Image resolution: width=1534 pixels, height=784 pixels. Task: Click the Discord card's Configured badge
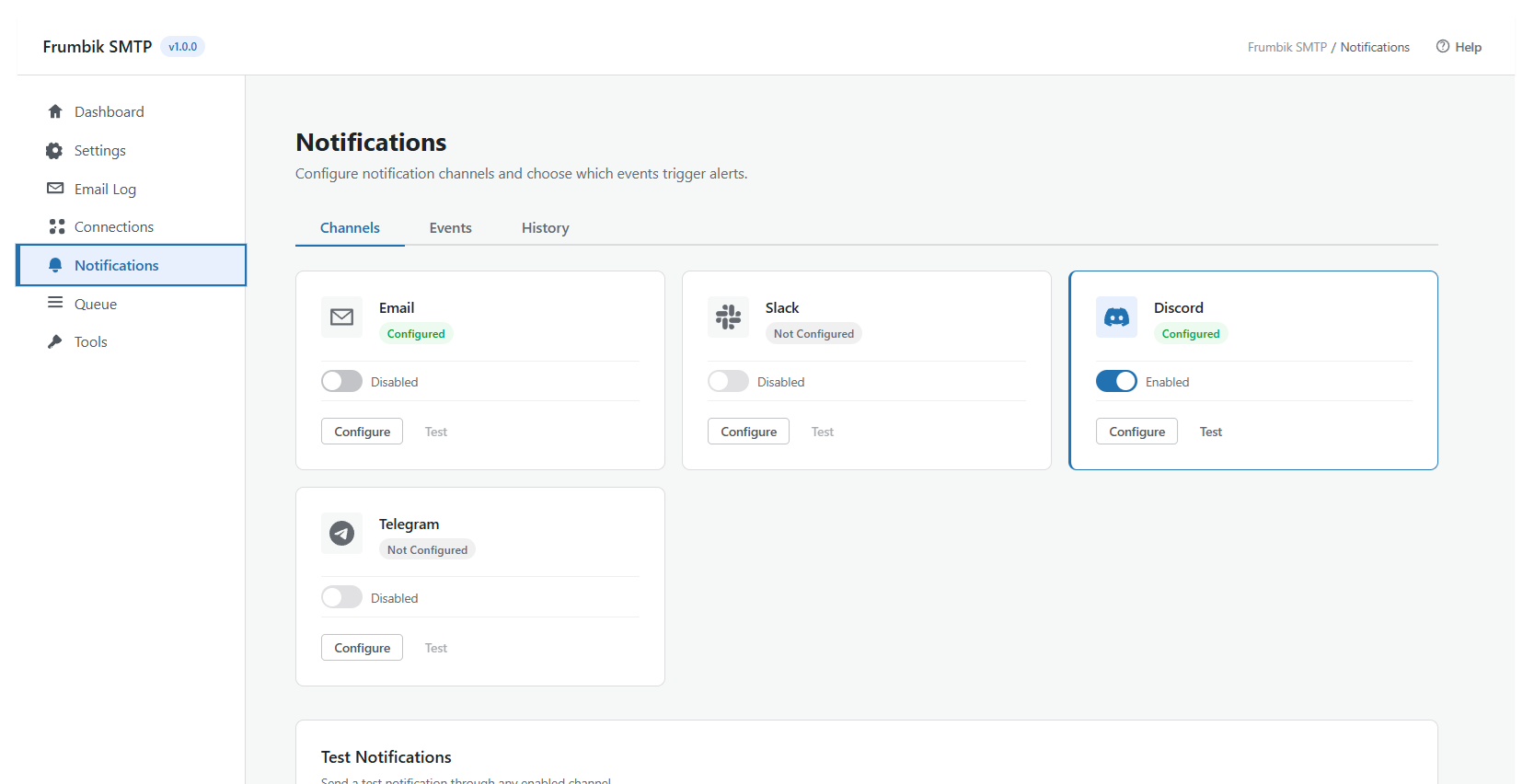click(1191, 334)
